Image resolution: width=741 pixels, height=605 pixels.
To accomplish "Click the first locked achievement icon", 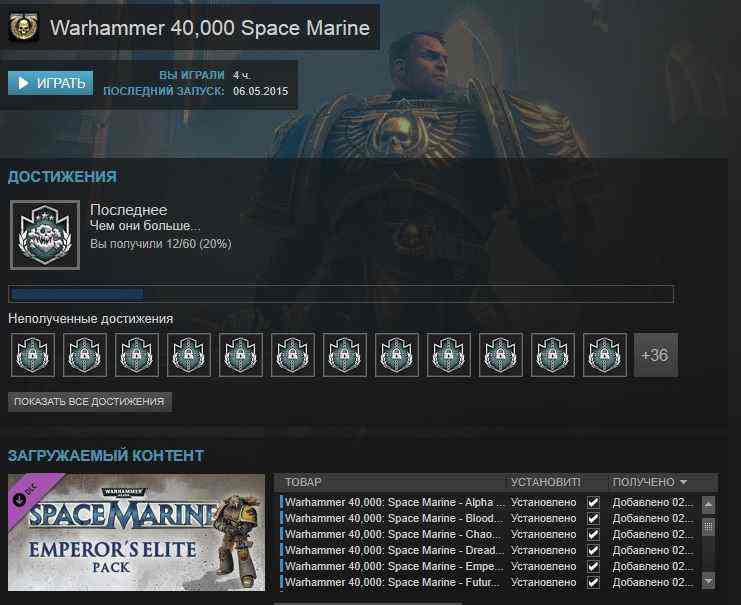I will coord(33,355).
